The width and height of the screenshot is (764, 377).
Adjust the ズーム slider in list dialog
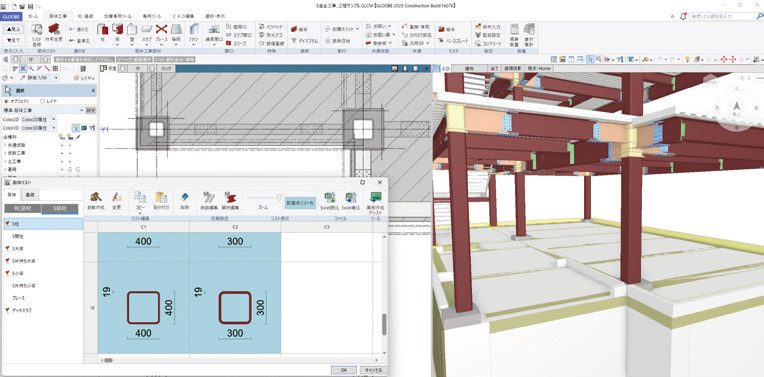click(x=264, y=197)
